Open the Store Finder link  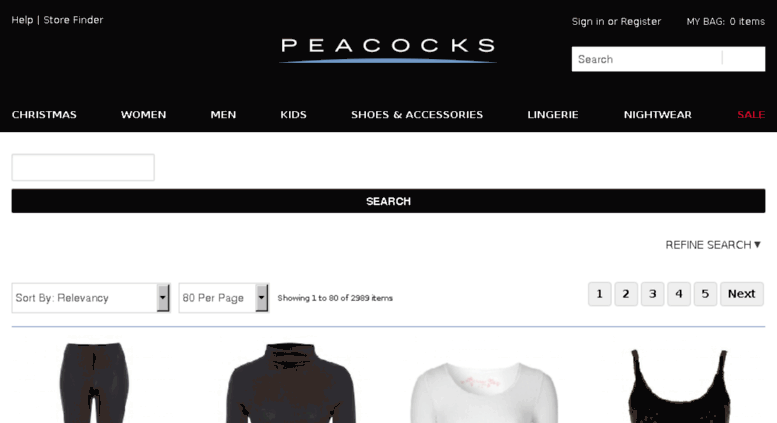click(73, 20)
